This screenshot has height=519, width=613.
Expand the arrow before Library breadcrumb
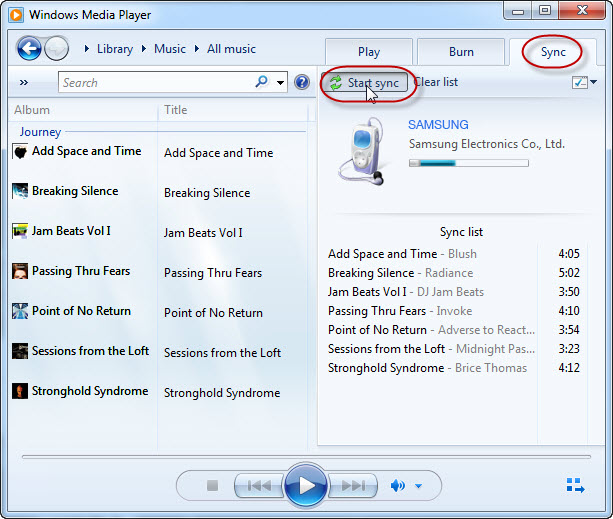(87, 49)
